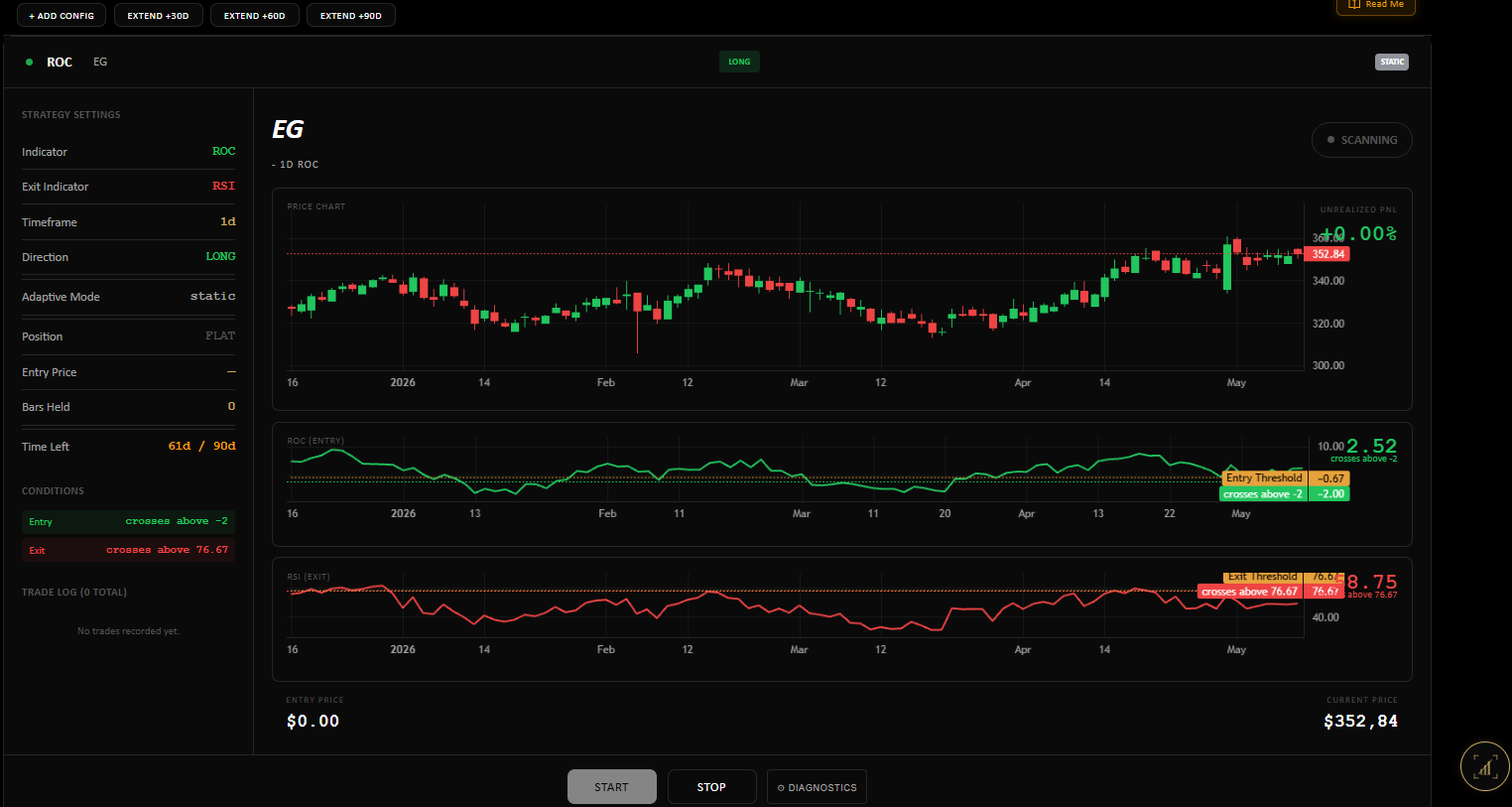This screenshot has width=1512, height=807.
Task: Click the green crosses above -2 chart label
Action: click(x=1262, y=494)
